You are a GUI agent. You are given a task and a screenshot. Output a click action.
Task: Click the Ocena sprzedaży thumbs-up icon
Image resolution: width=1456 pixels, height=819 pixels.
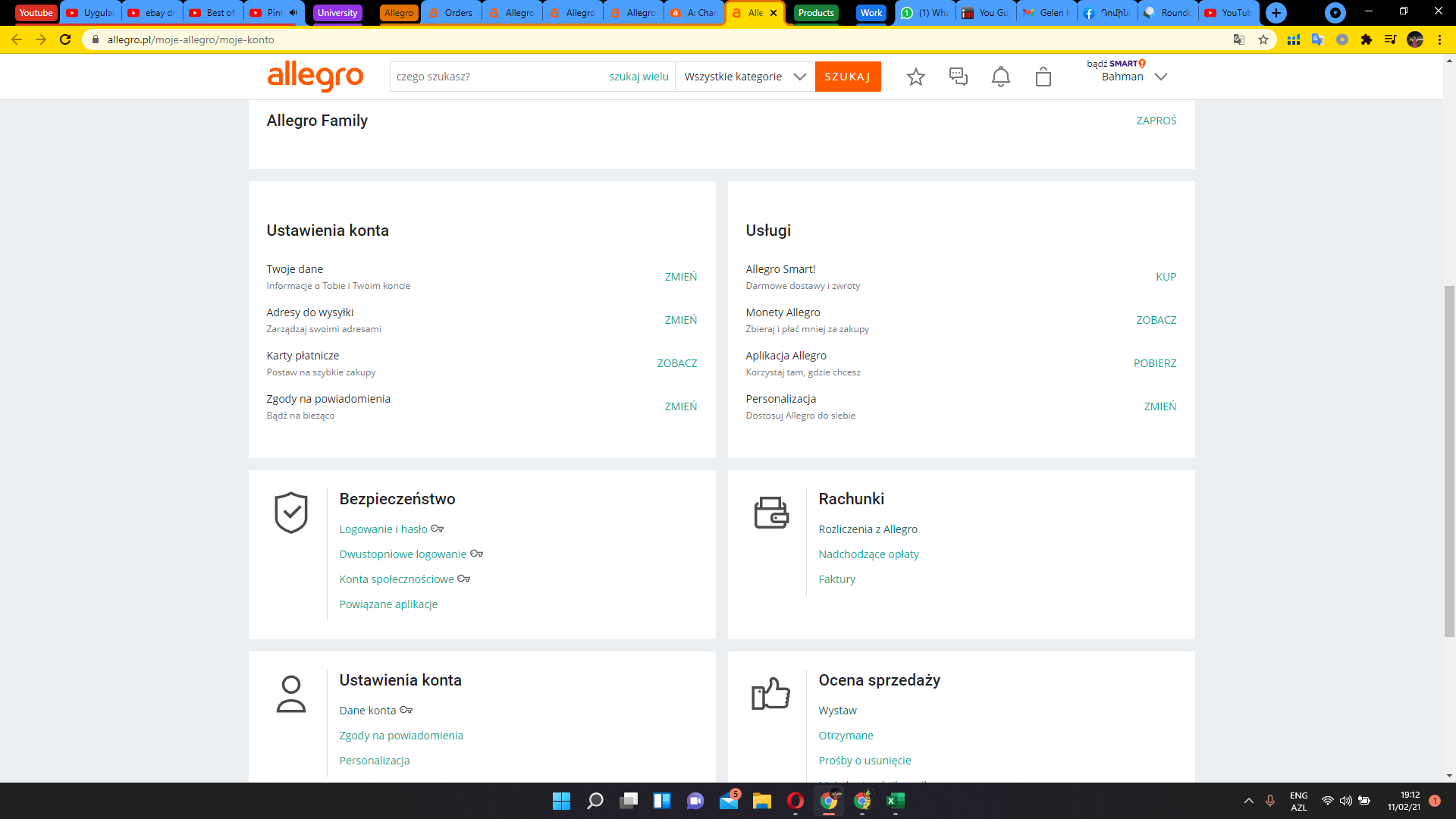coord(770,694)
